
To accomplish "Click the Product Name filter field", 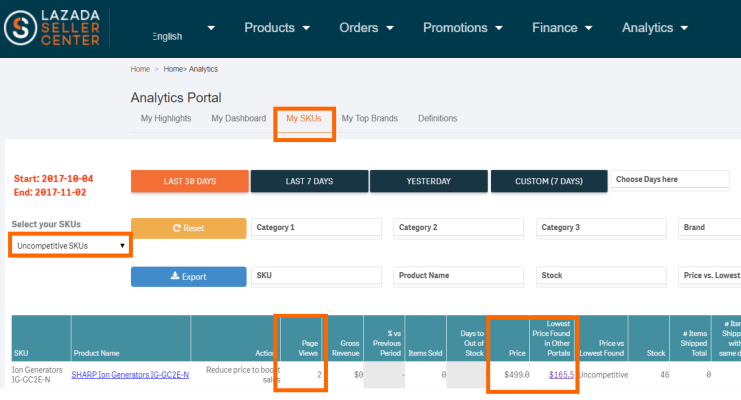I will tap(458, 276).
